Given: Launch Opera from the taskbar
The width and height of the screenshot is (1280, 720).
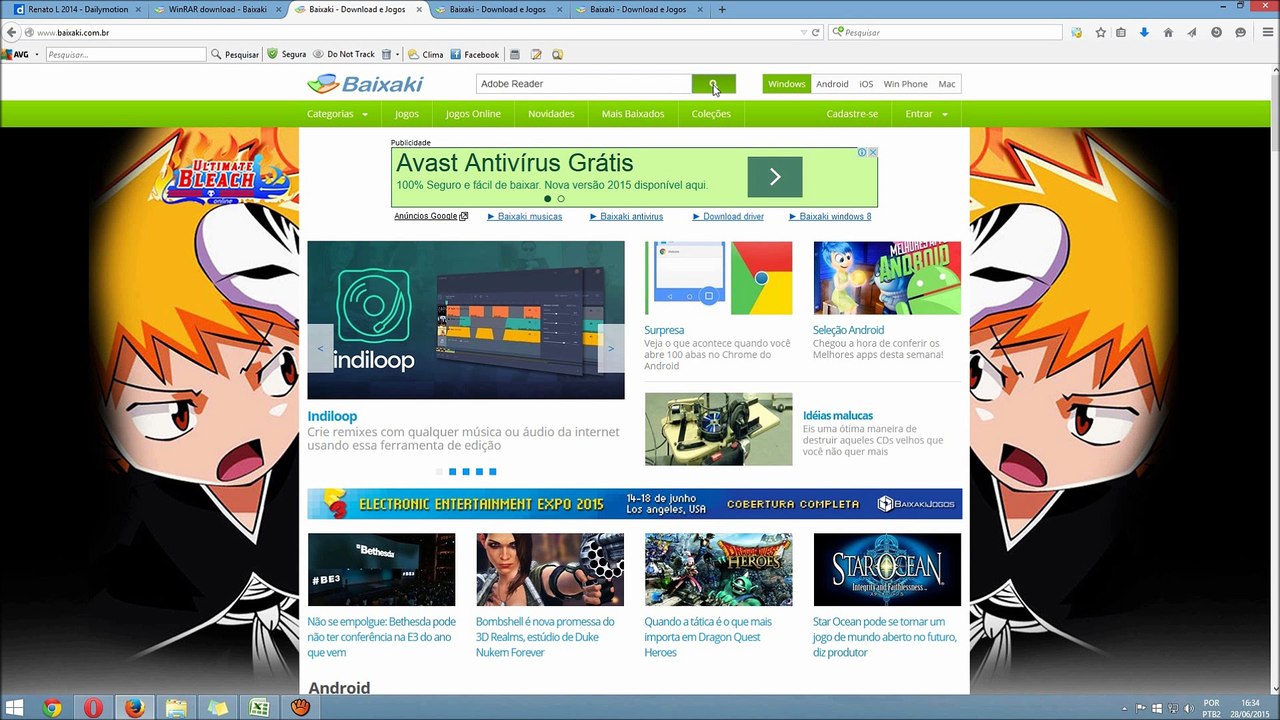Looking at the screenshot, I should [x=93, y=708].
